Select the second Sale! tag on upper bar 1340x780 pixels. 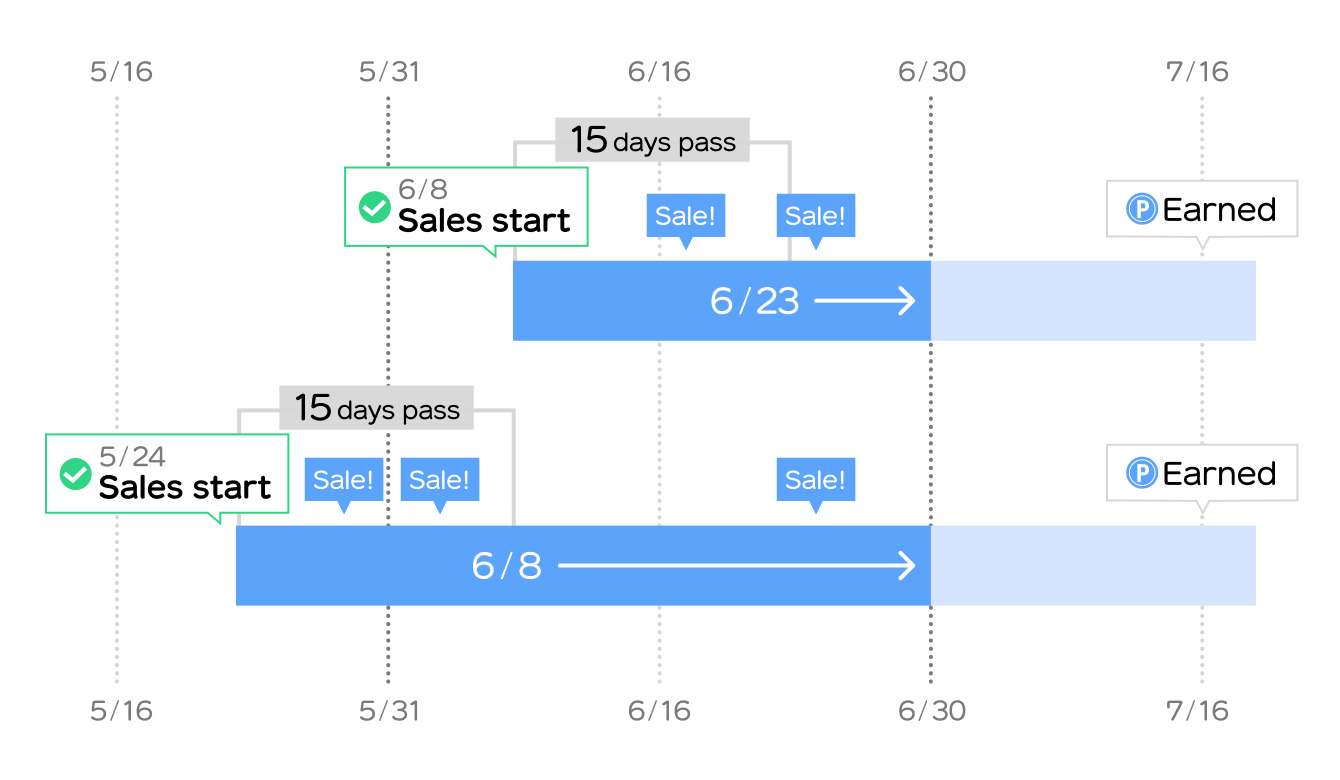(815, 216)
